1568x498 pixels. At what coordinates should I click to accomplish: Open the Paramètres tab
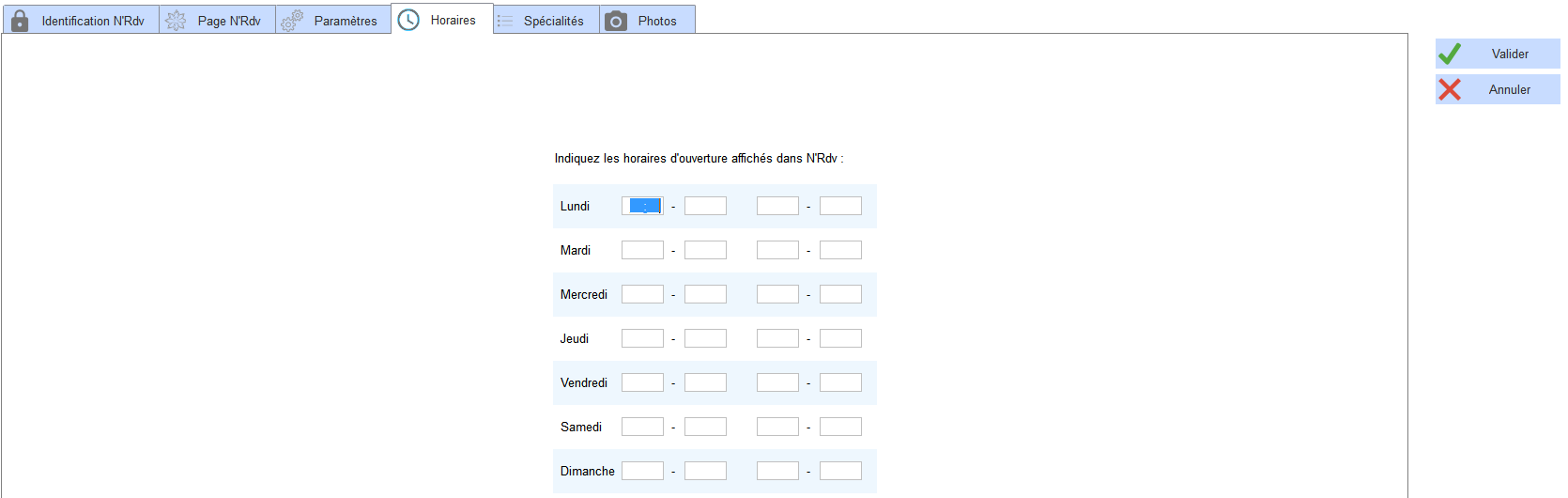point(333,20)
